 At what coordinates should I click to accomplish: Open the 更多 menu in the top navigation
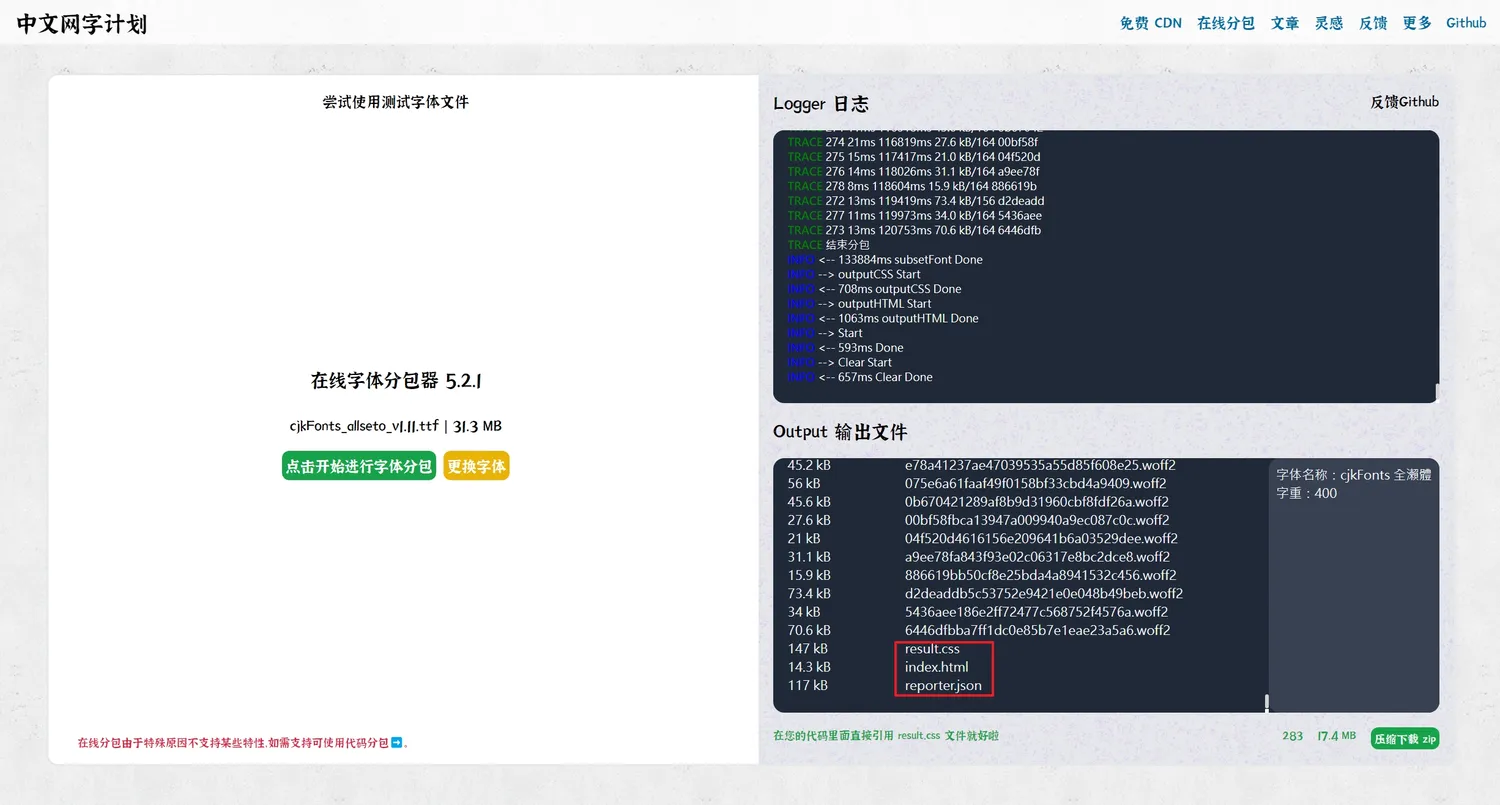[x=1417, y=22]
